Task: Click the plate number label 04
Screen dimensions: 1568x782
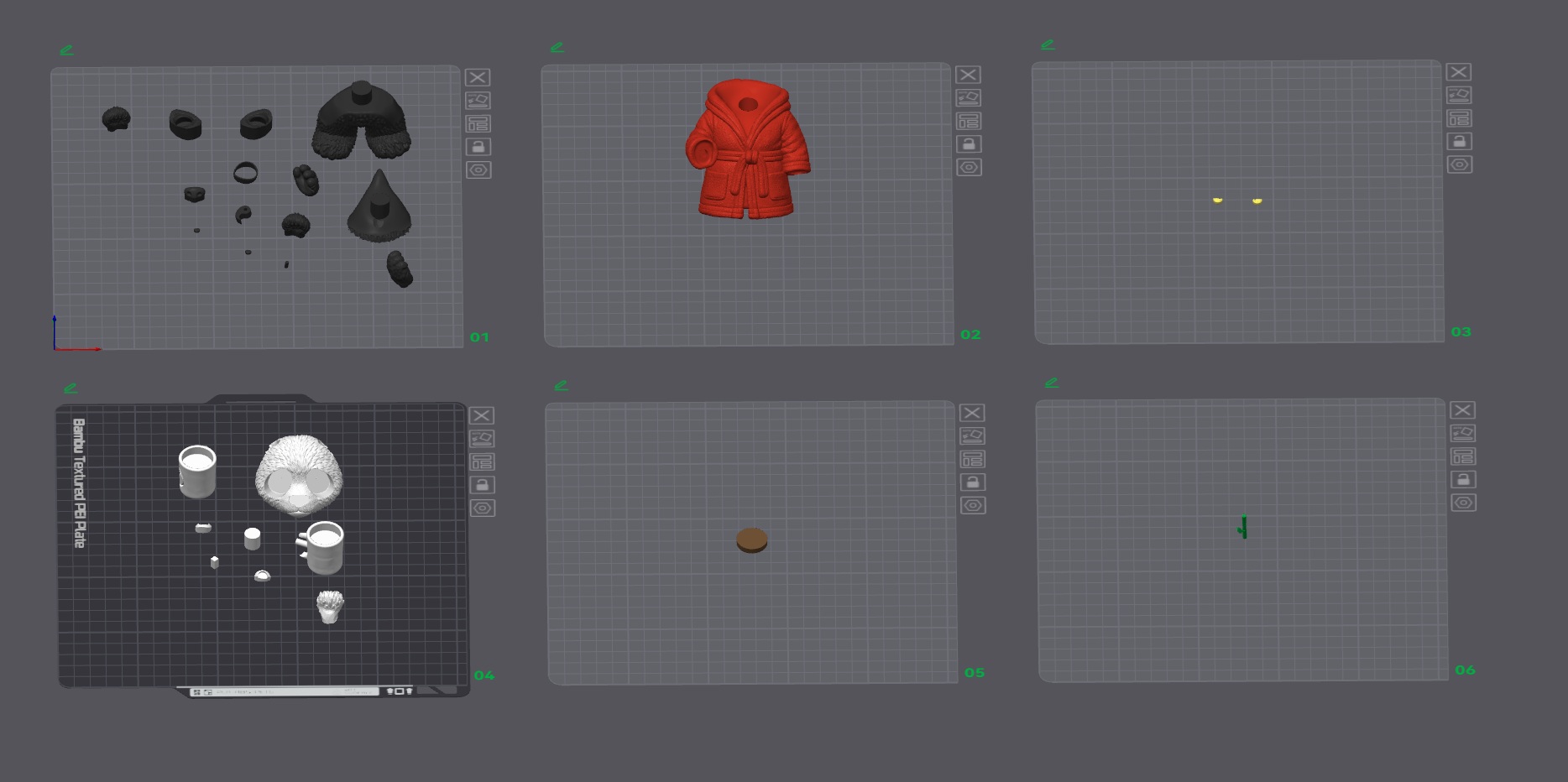Action: pos(483,675)
